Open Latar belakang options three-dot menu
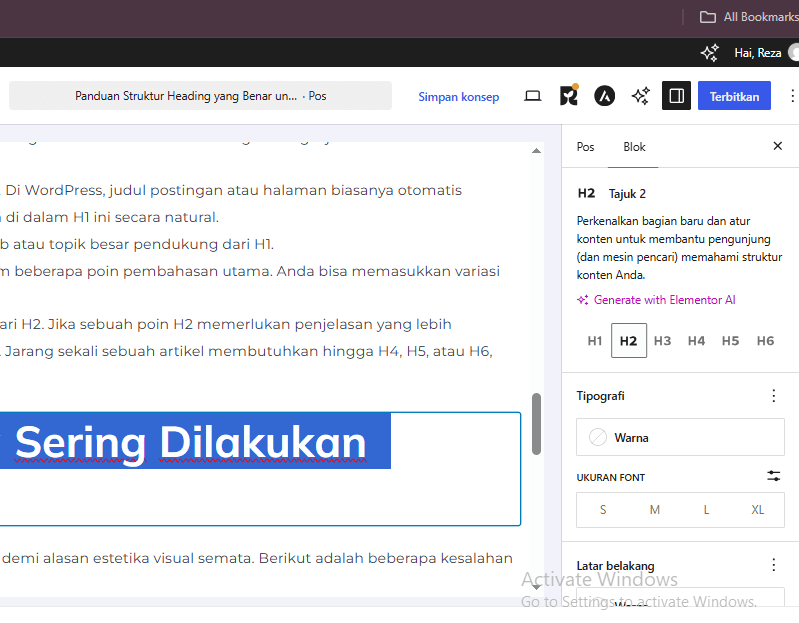The image size is (799, 623). [x=774, y=565]
